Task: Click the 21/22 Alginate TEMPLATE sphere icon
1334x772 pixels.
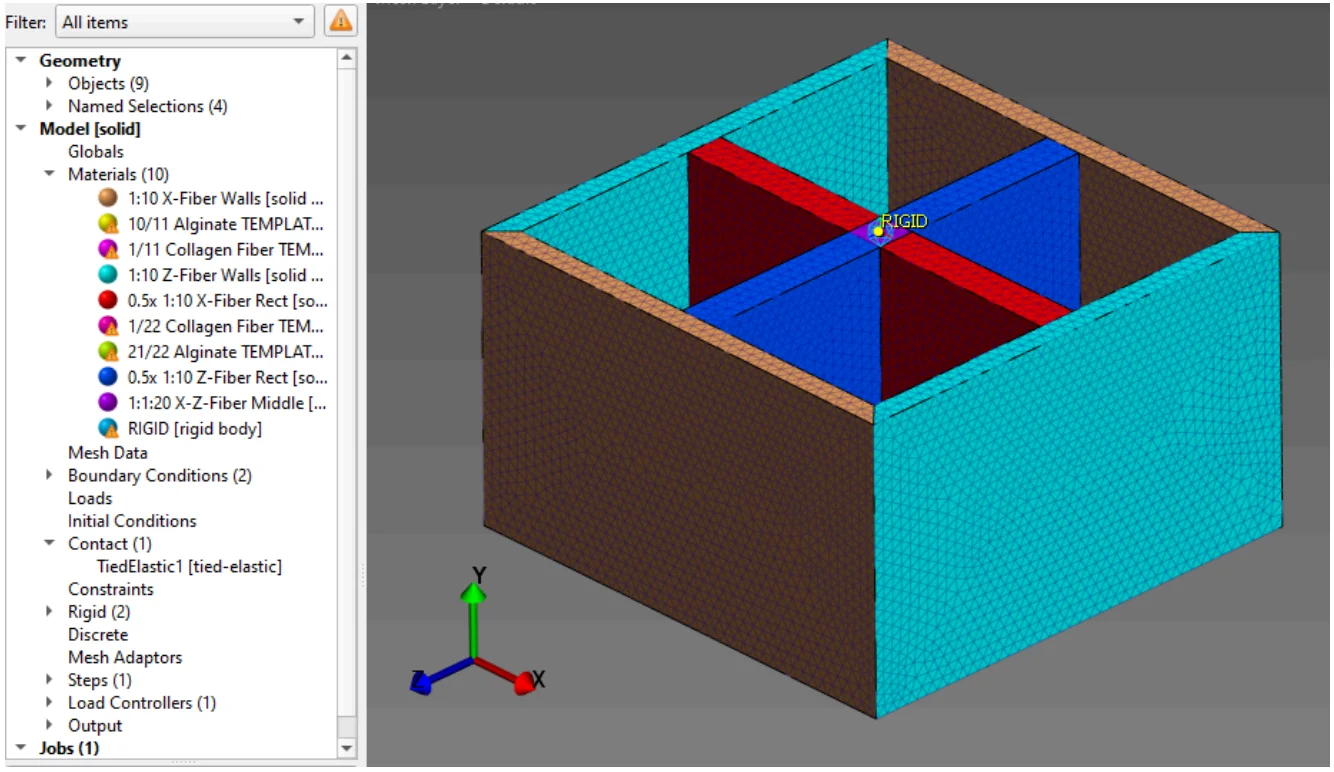Action: click(x=109, y=352)
